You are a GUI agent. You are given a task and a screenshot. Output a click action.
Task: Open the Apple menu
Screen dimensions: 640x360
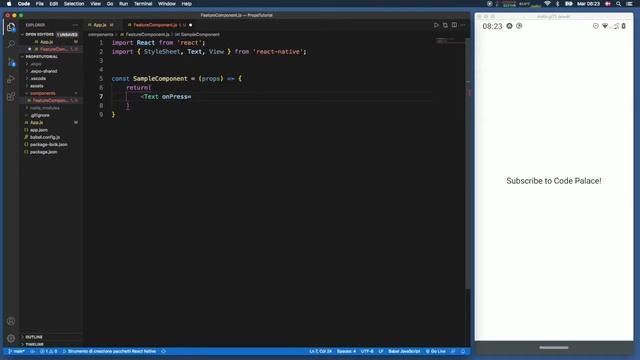tap(9, 4)
